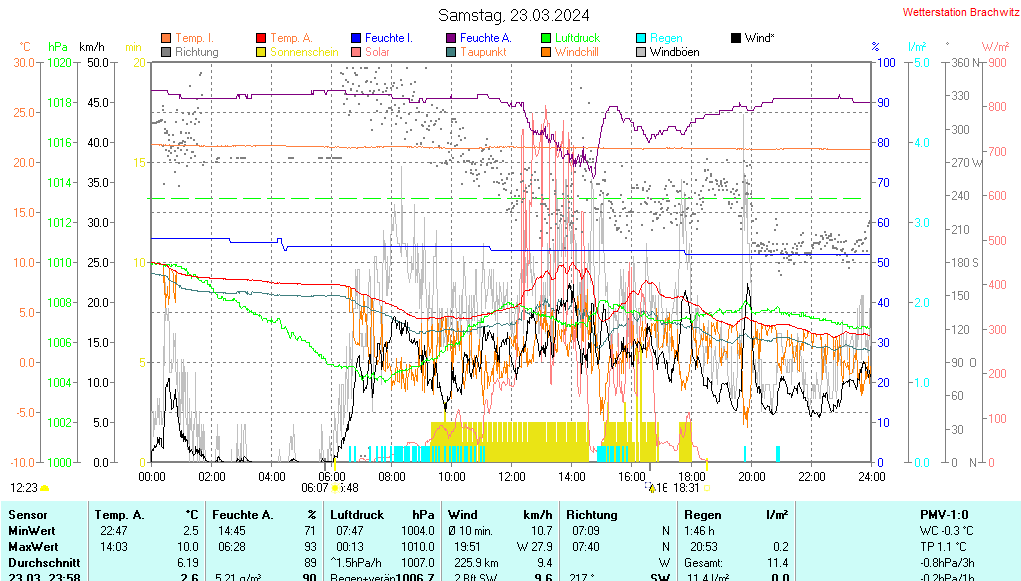The width and height of the screenshot is (1021, 581).
Task: Select the blue Feuchte I. legend marker
Action: (356, 38)
